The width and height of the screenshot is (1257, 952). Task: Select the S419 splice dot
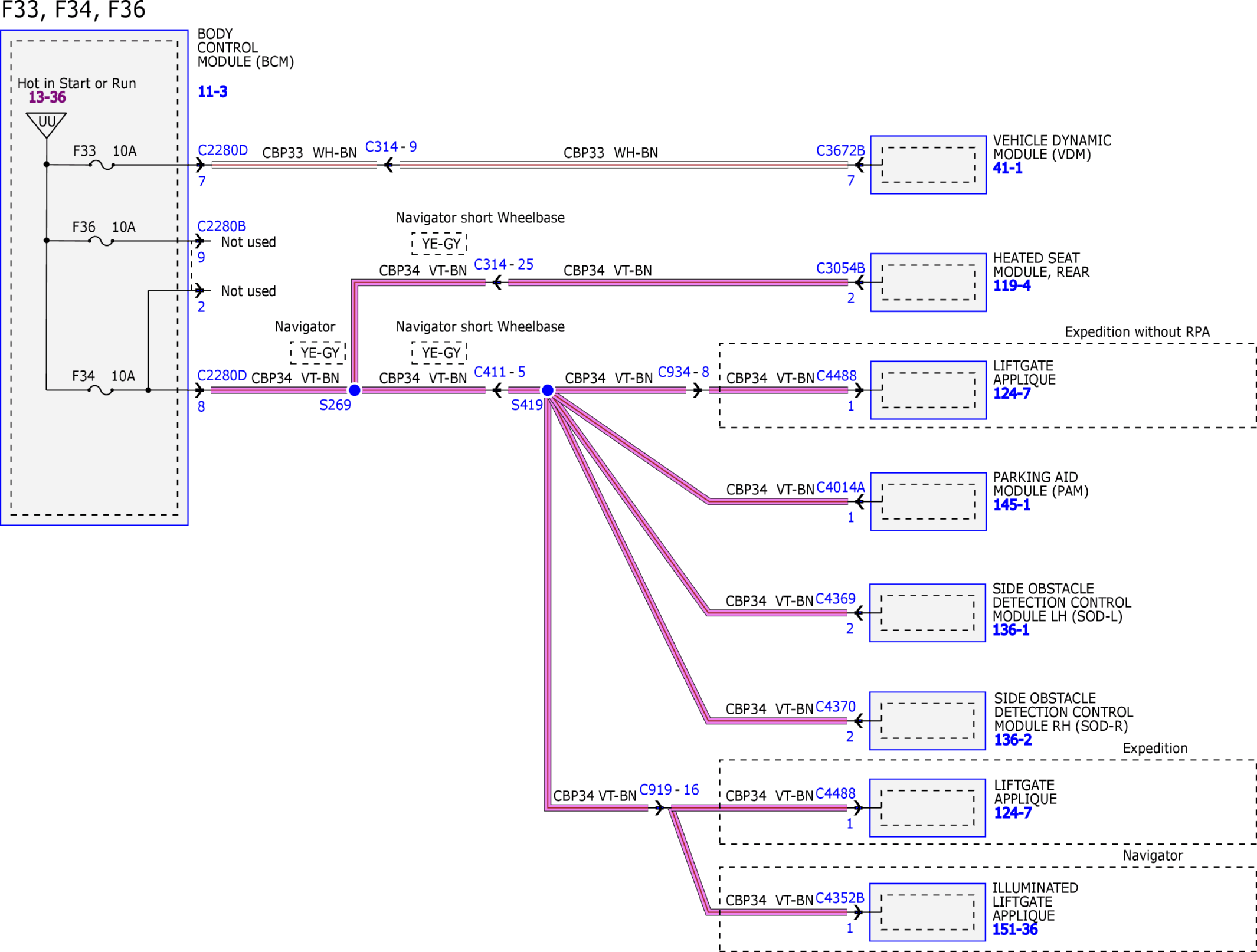click(x=548, y=390)
